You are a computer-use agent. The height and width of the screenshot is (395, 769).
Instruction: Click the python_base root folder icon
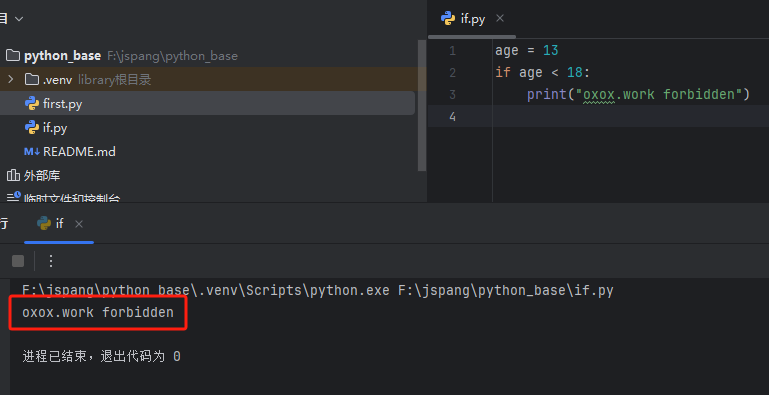tap(13, 55)
